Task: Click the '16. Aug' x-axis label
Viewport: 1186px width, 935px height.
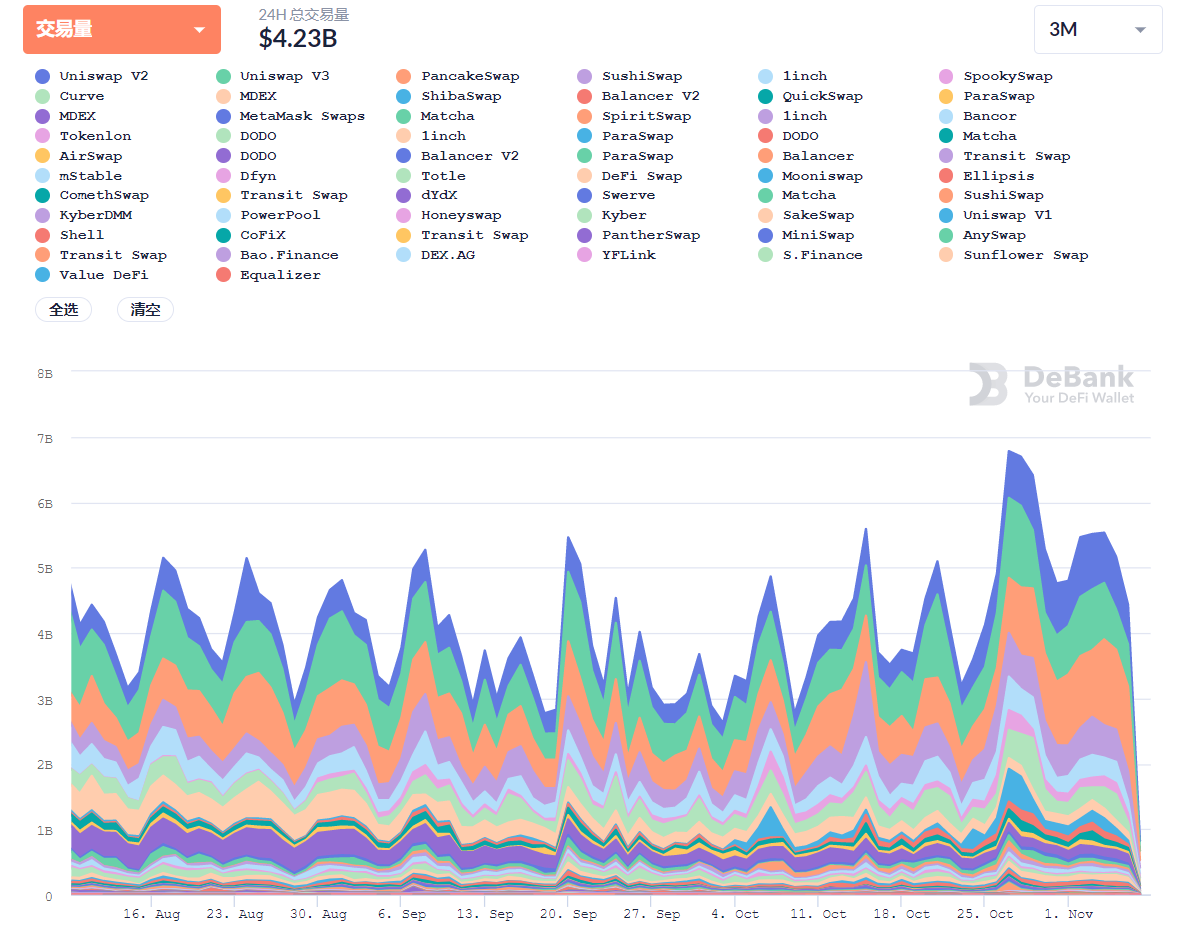Action: click(x=152, y=914)
